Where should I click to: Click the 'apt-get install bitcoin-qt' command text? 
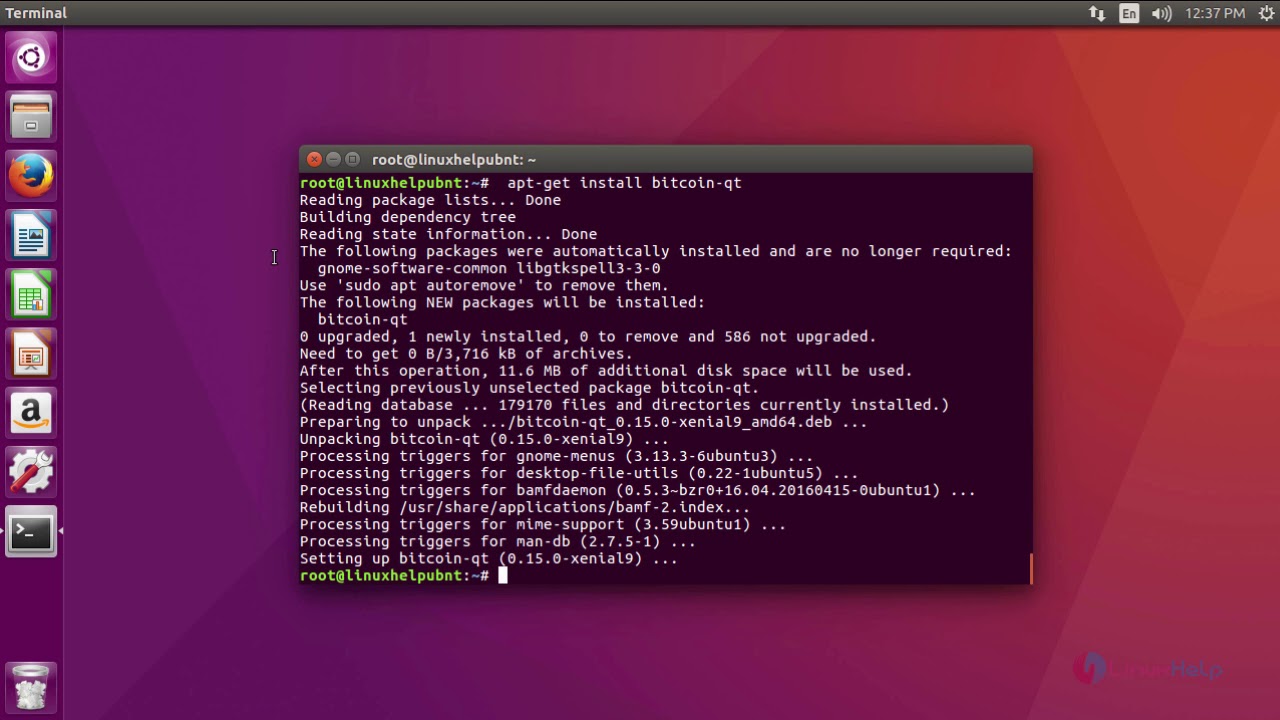[x=624, y=183]
